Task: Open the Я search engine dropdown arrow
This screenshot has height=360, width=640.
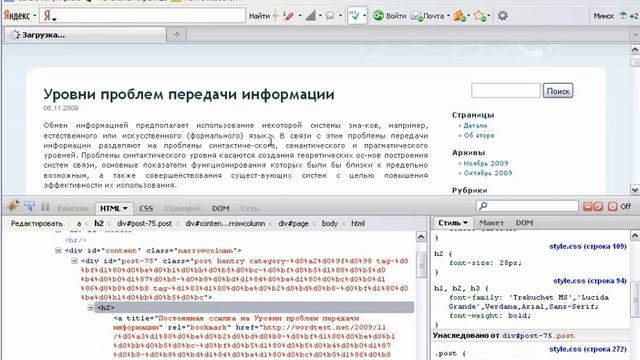Action: coord(54,19)
